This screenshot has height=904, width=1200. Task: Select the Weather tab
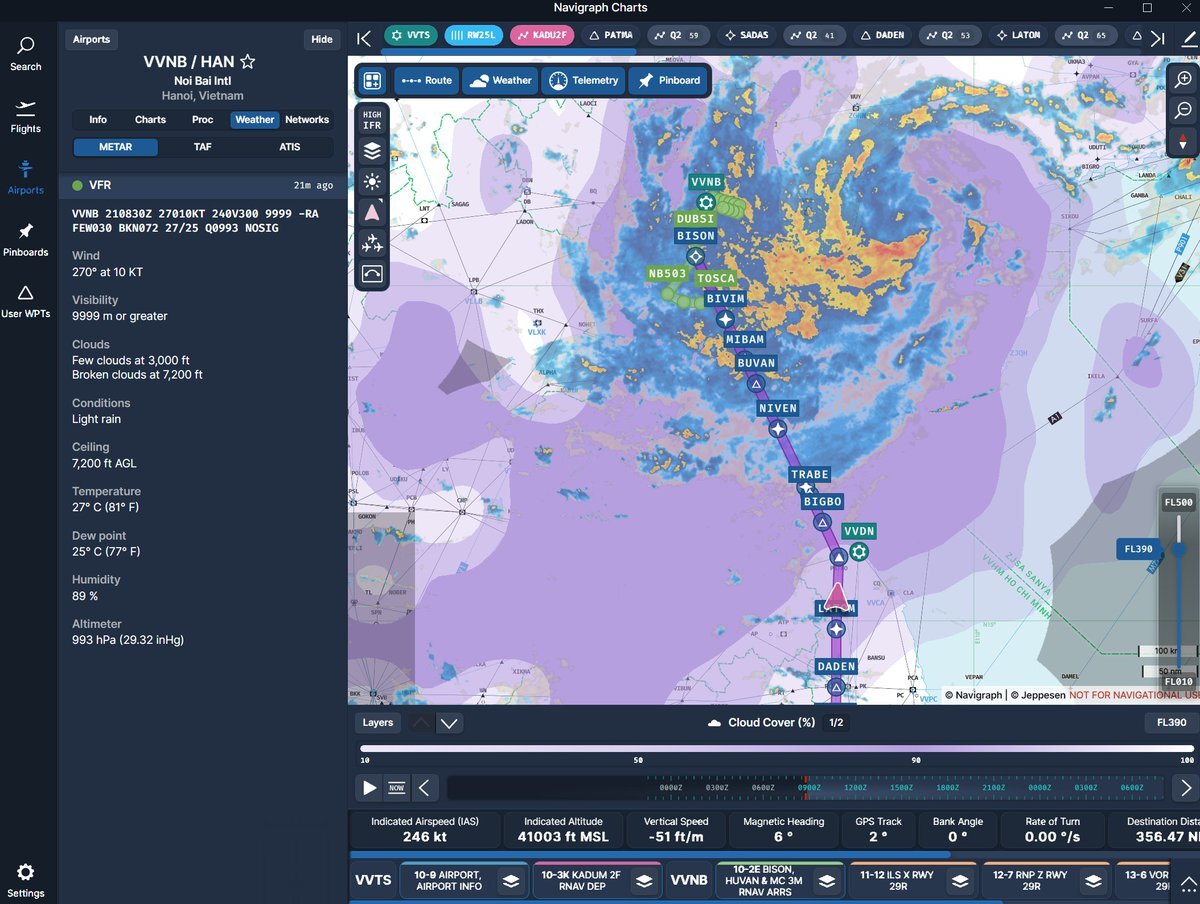pos(255,120)
